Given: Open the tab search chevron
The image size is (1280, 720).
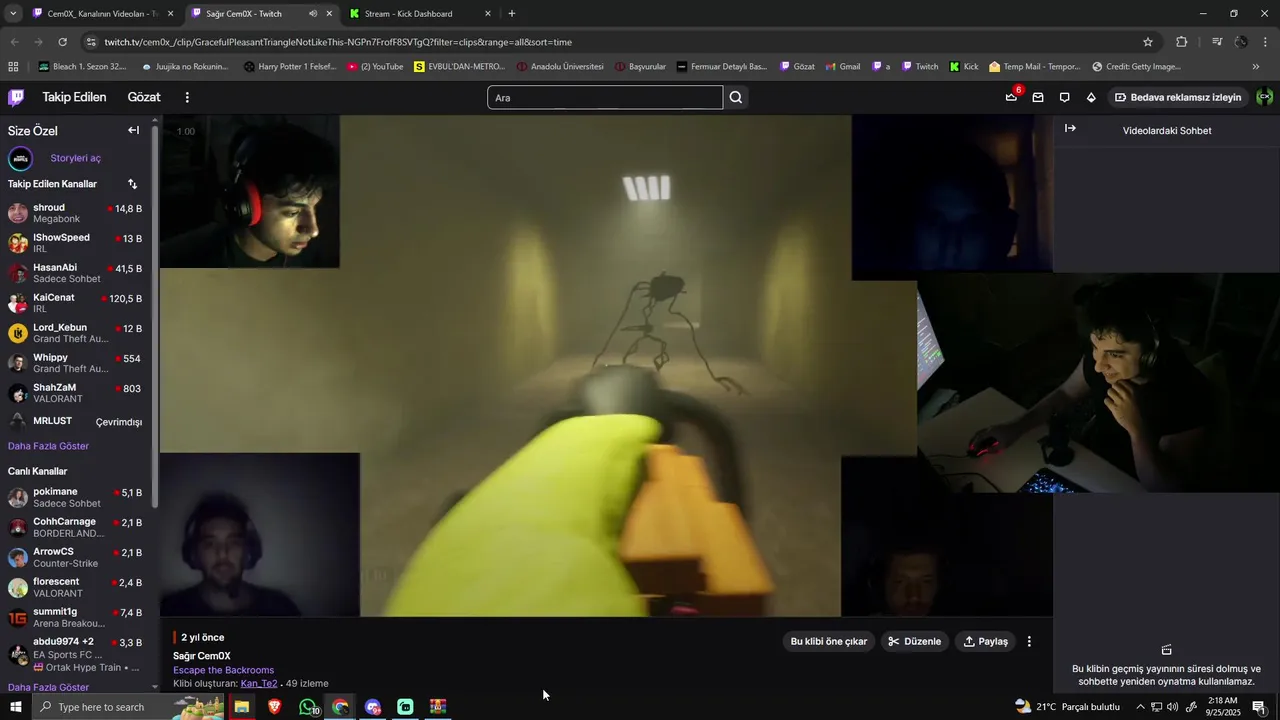Looking at the screenshot, I should click(x=13, y=14).
